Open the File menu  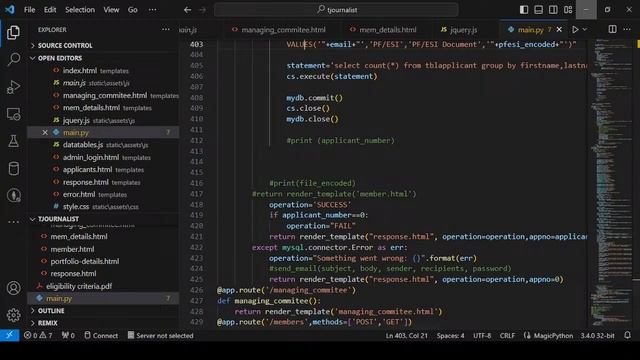29,10
